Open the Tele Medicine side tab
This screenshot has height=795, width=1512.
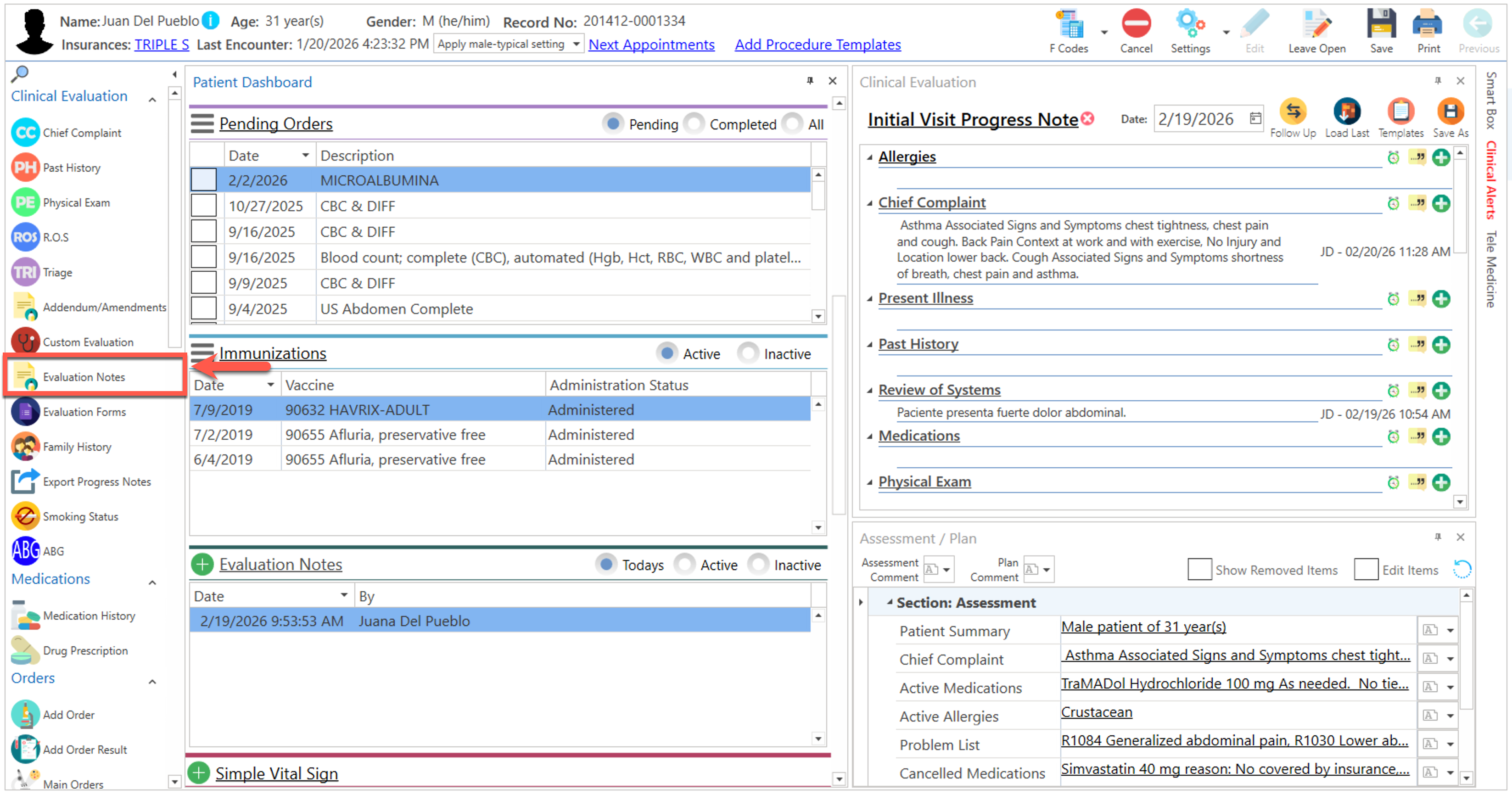(x=1491, y=269)
